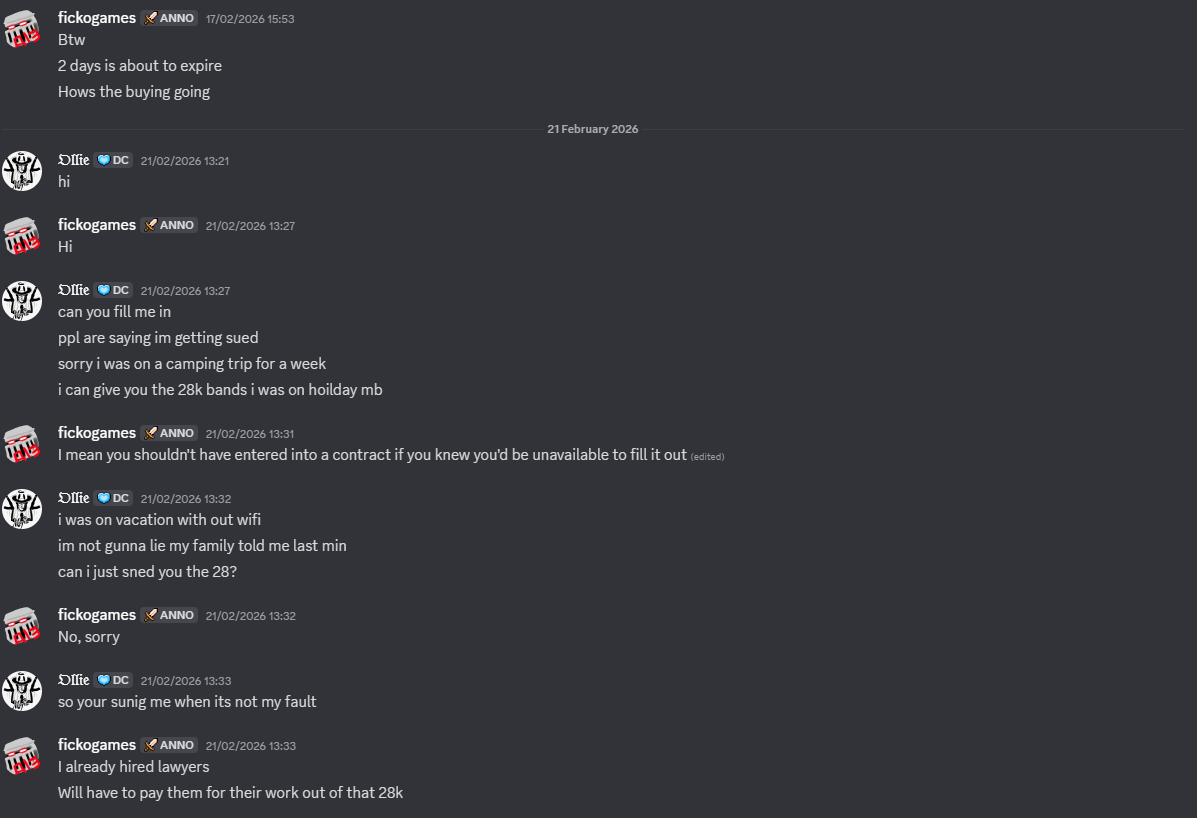This screenshot has width=1197, height=818.
Task: Click the message about paying lawyers from 28k
Action: (230, 793)
